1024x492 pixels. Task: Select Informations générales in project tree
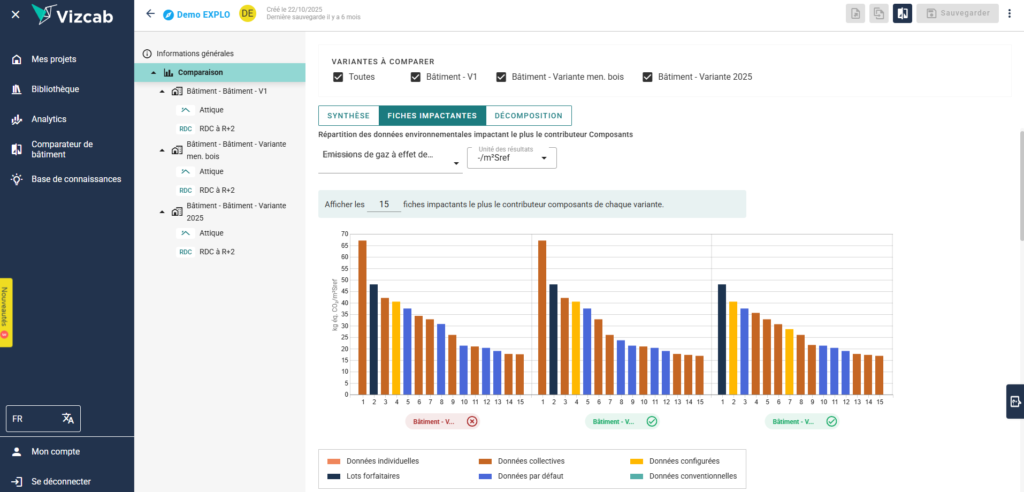pos(194,53)
